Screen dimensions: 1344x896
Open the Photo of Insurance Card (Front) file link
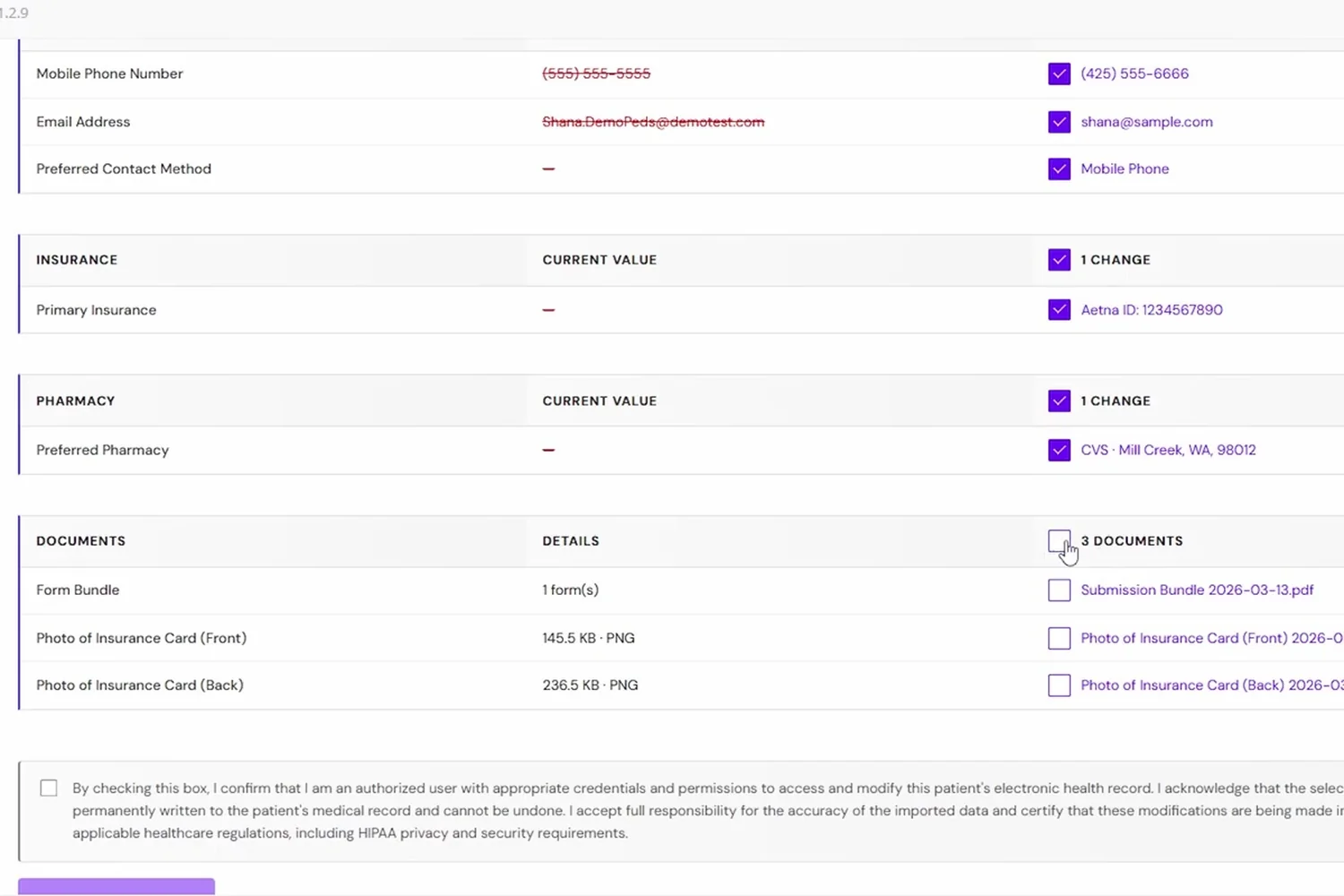tap(1212, 638)
